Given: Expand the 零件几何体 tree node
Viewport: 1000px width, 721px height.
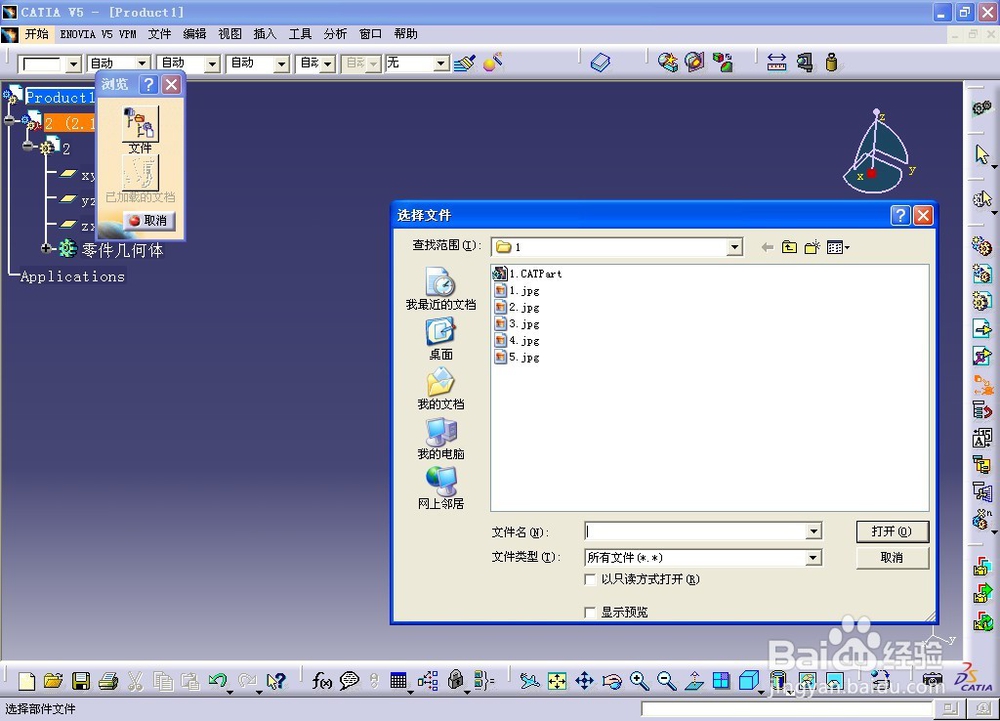Looking at the screenshot, I should click(x=46, y=248).
